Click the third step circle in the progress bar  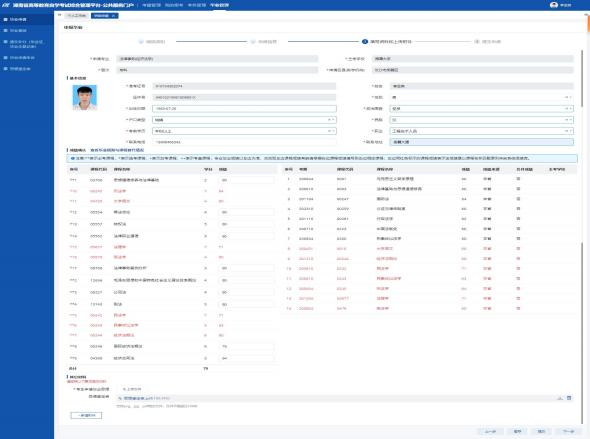tap(365, 41)
